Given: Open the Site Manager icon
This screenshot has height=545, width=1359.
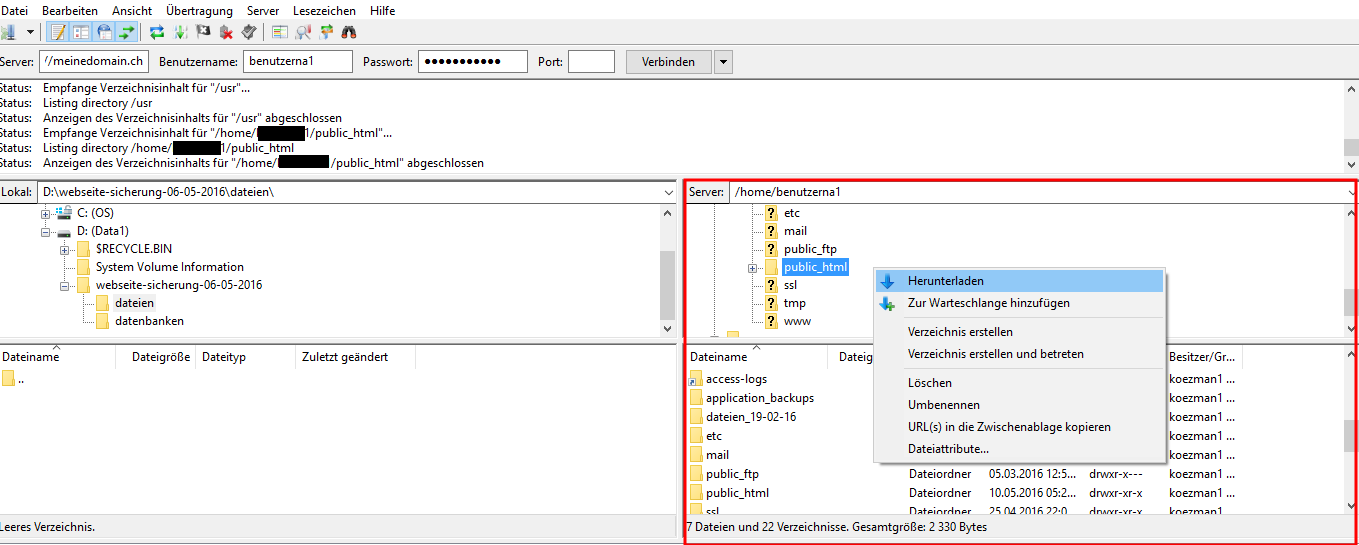Looking at the screenshot, I should [x=6, y=32].
